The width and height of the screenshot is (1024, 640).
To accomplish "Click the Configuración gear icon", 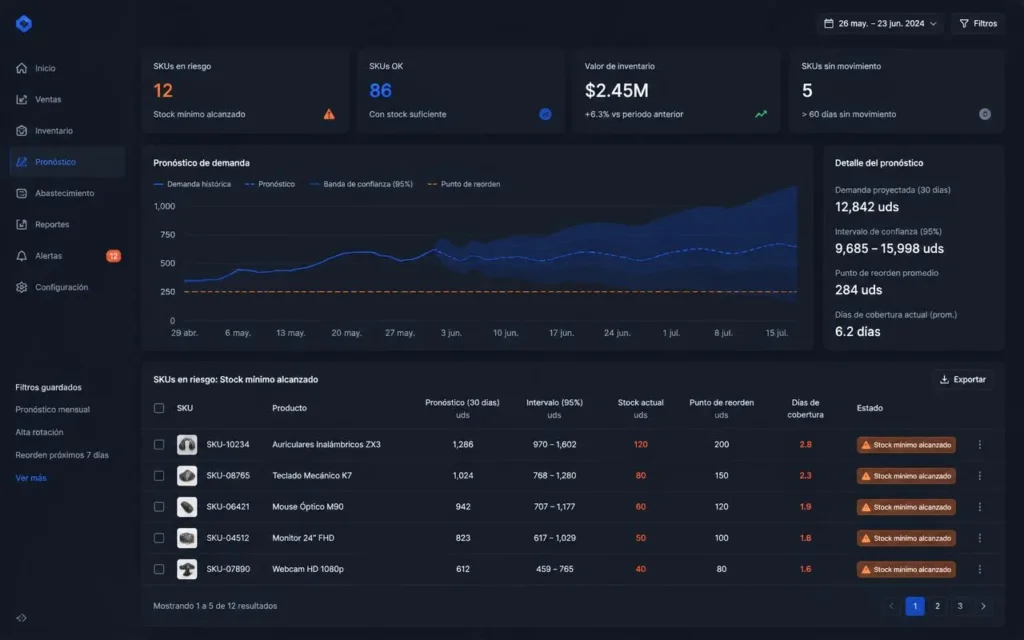I will (22, 287).
